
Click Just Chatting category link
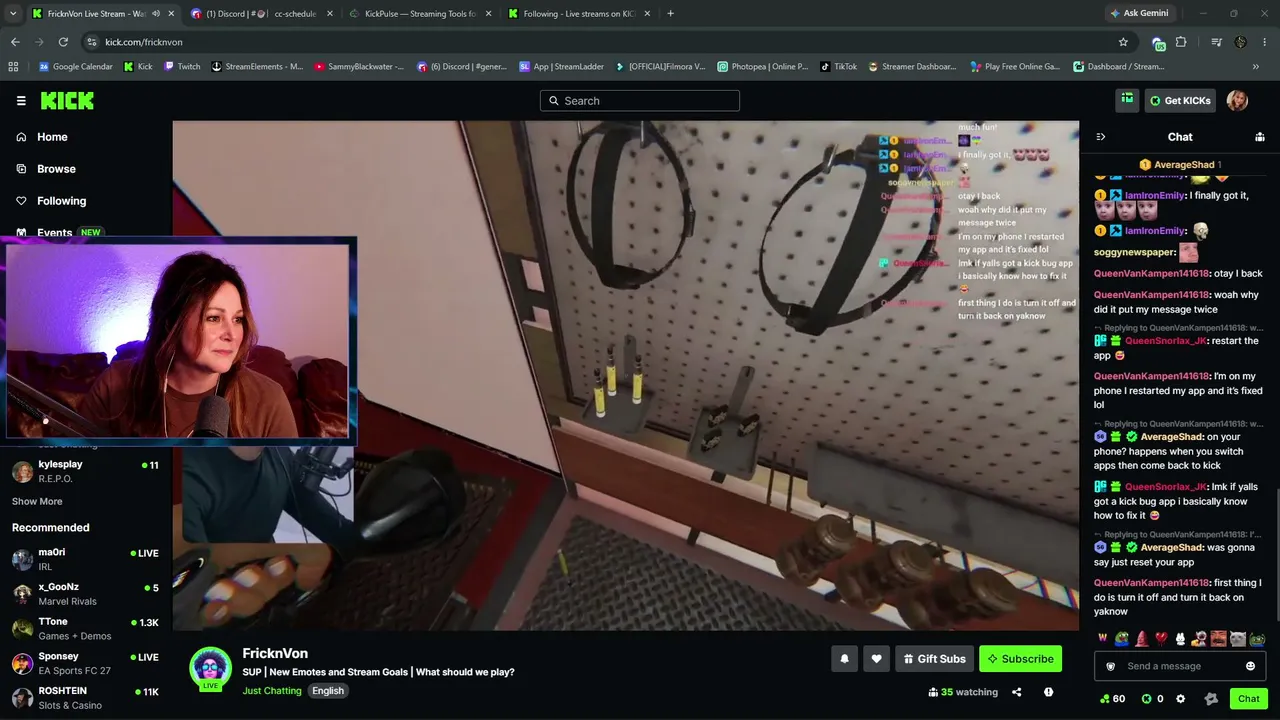coord(272,691)
